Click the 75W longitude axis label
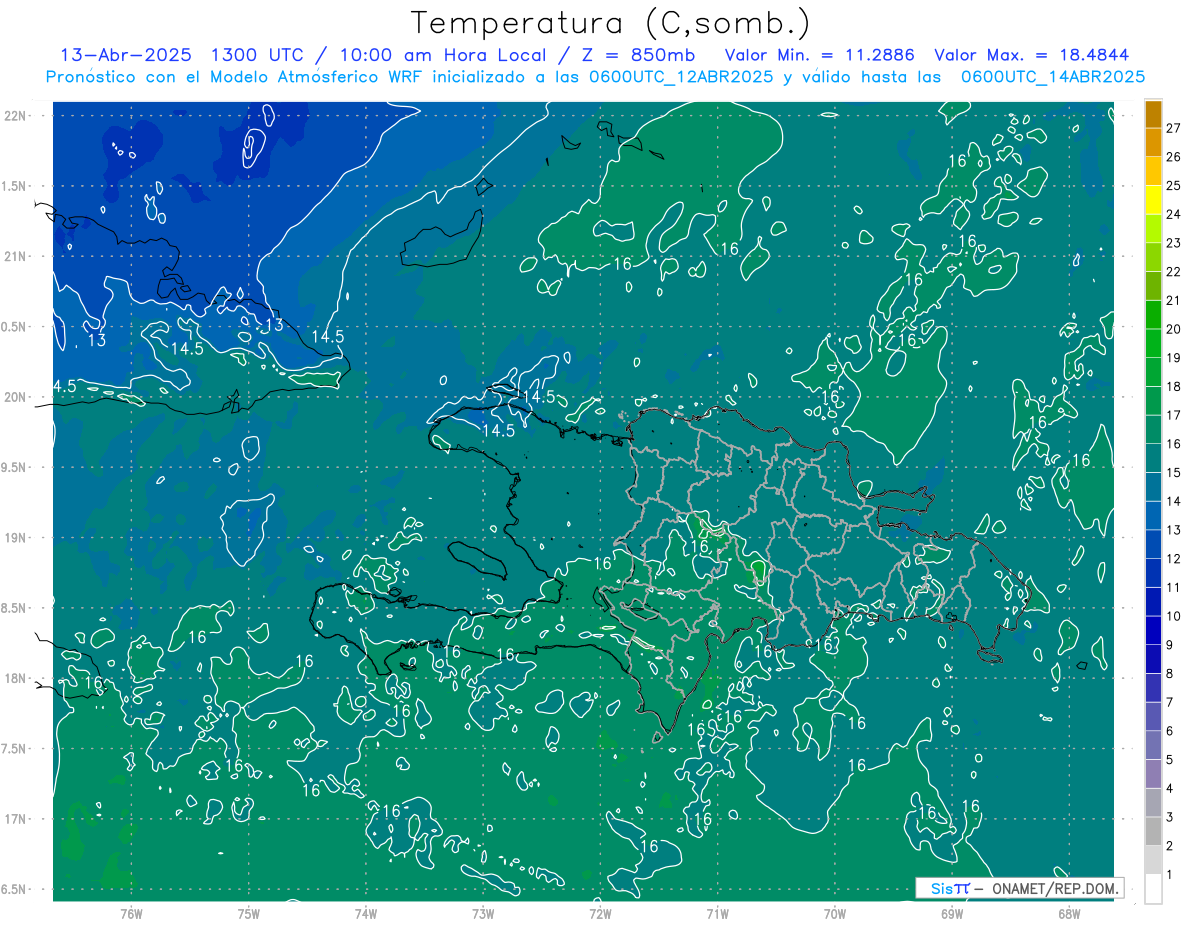This screenshot has width=1200, height=927. 249,914
